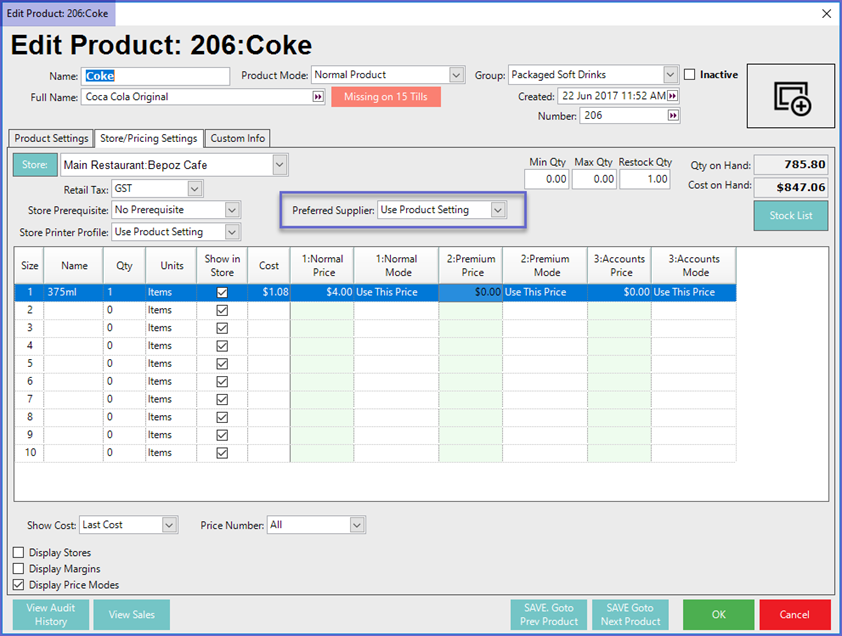842x636 pixels.
Task: Enable Display Stores checkbox
Action: [x=19, y=553]
